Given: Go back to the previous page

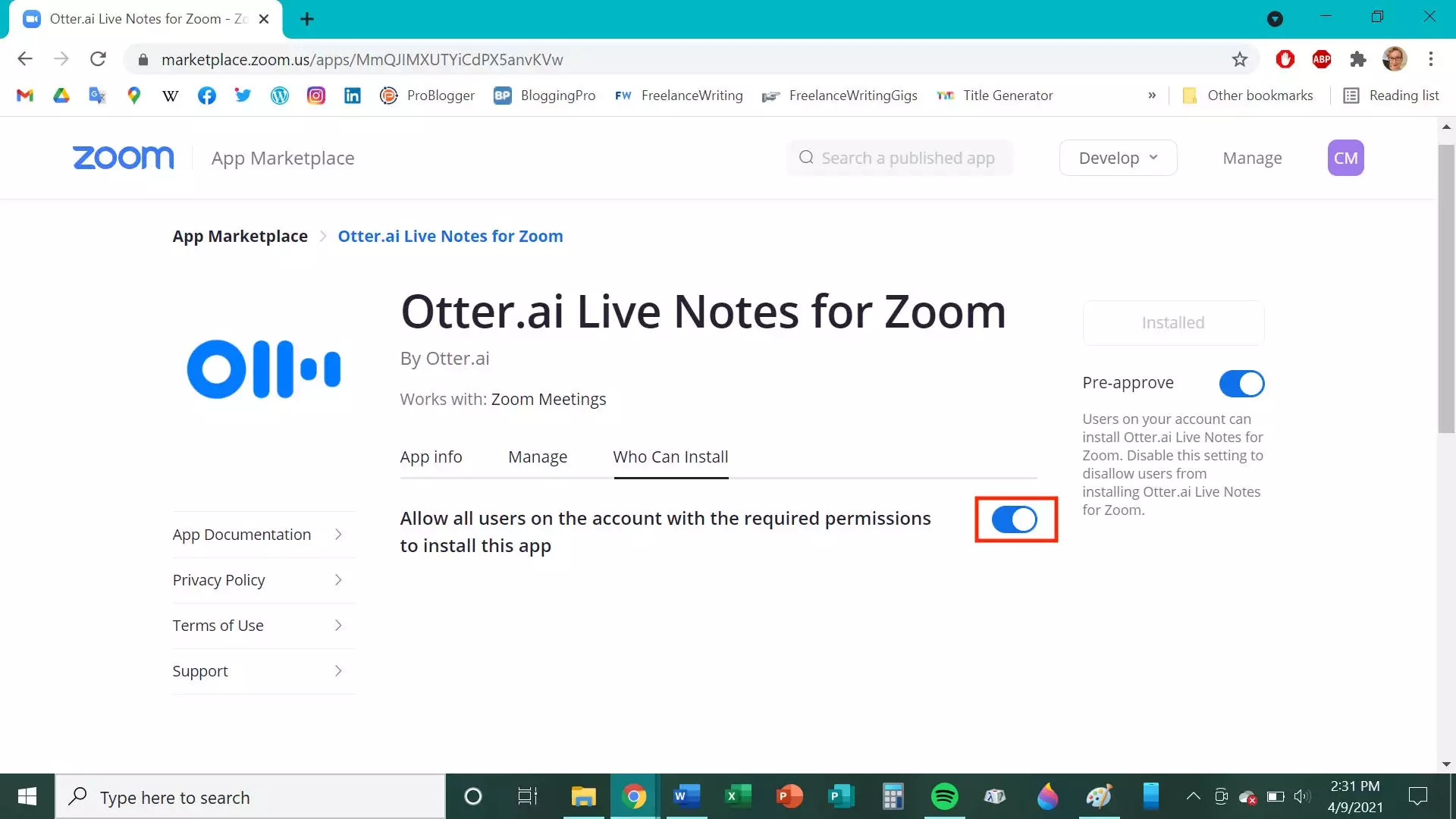Looking at the screenshot, I should 25,59.
